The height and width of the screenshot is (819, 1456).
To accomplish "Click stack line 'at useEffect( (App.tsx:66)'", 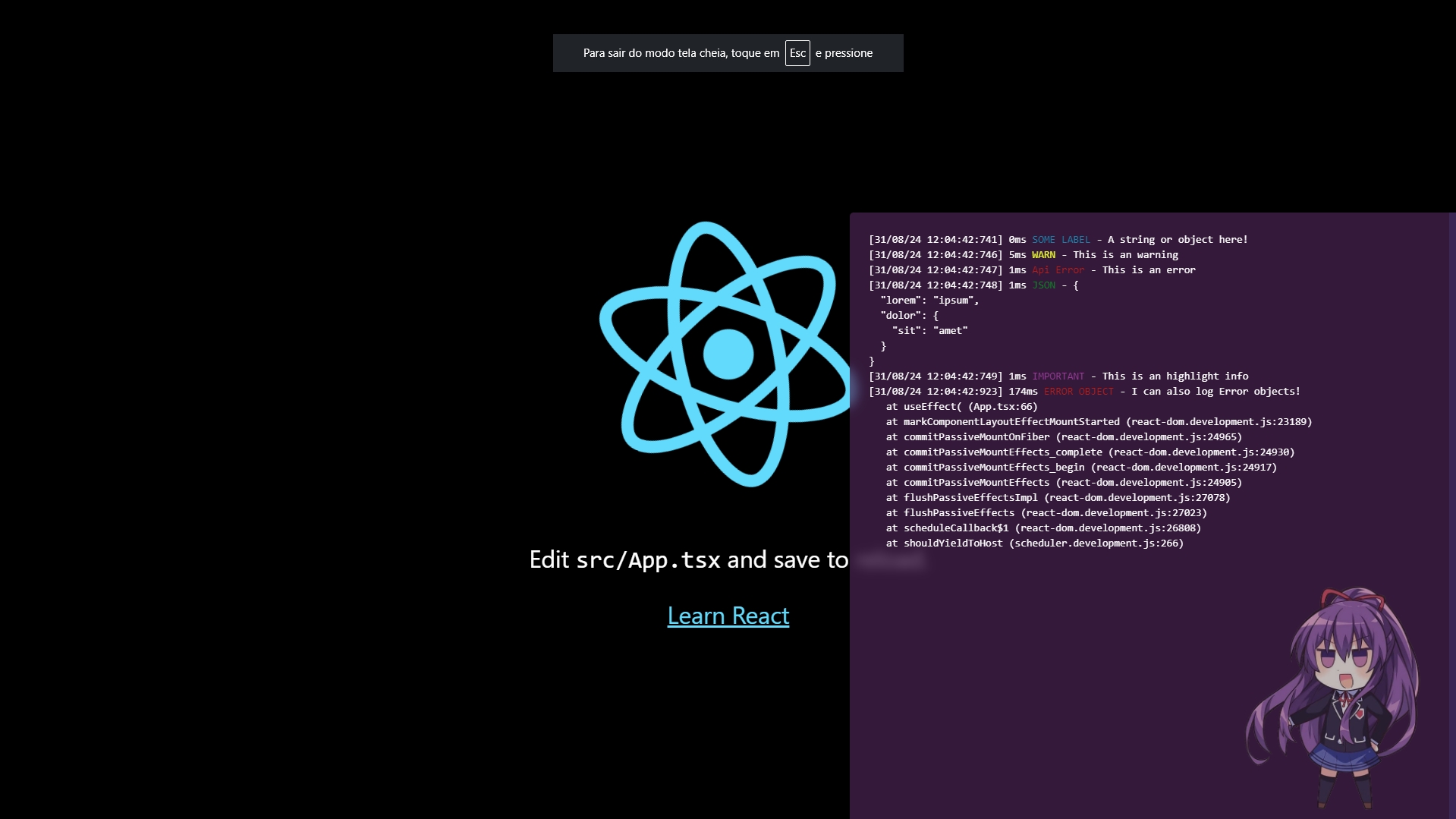I will pos(961,407).
